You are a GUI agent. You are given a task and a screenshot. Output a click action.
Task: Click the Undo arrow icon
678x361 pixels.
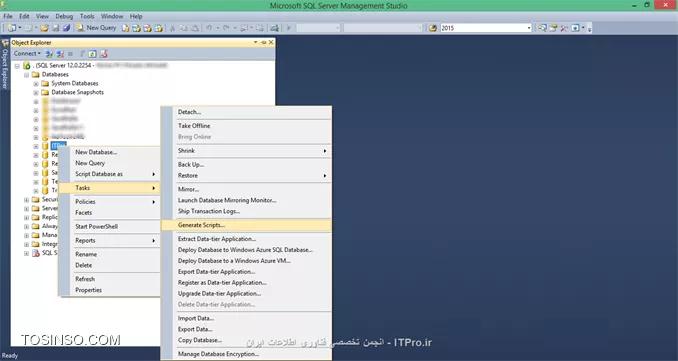tap(209, 28)
